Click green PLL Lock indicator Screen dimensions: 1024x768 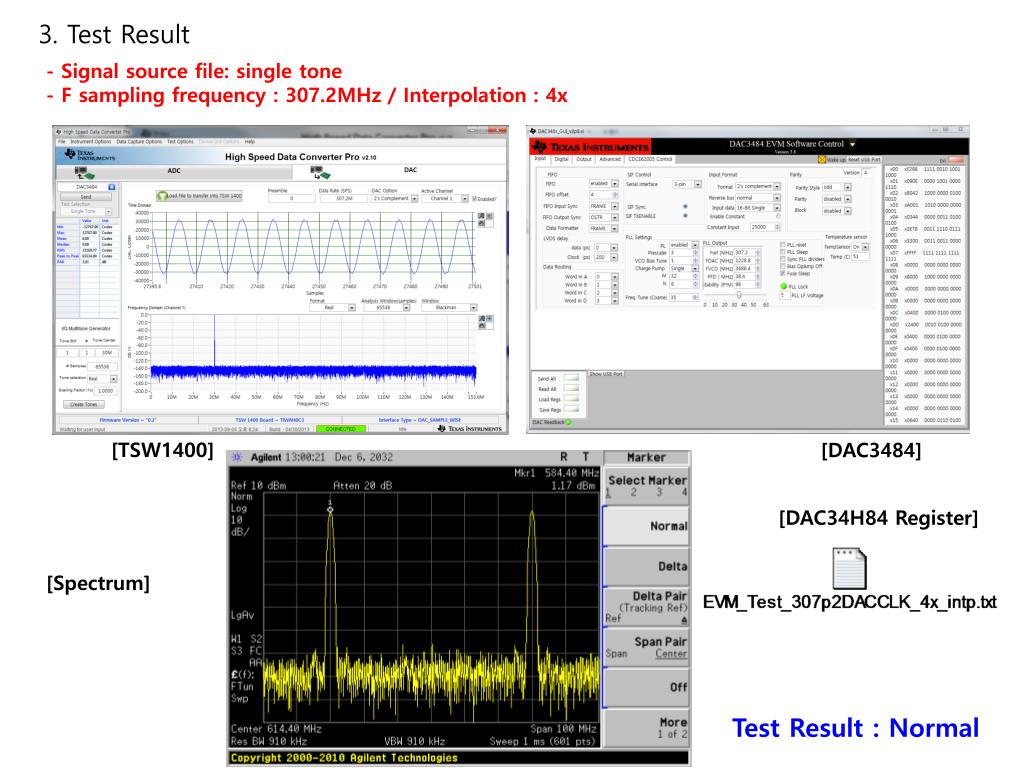coord(784,286)
